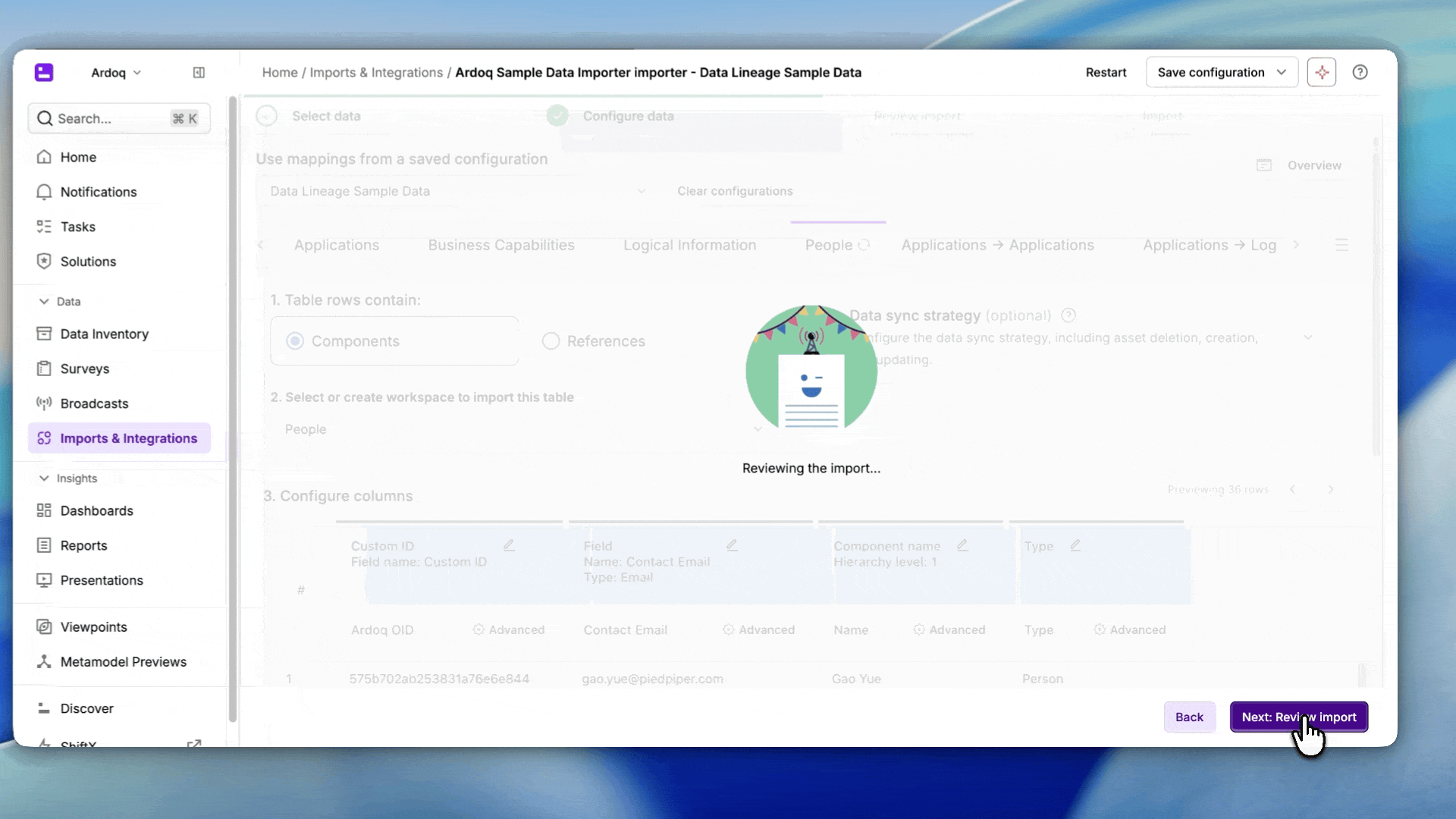Switch to Applications → Log tab

click(1209, 245)
